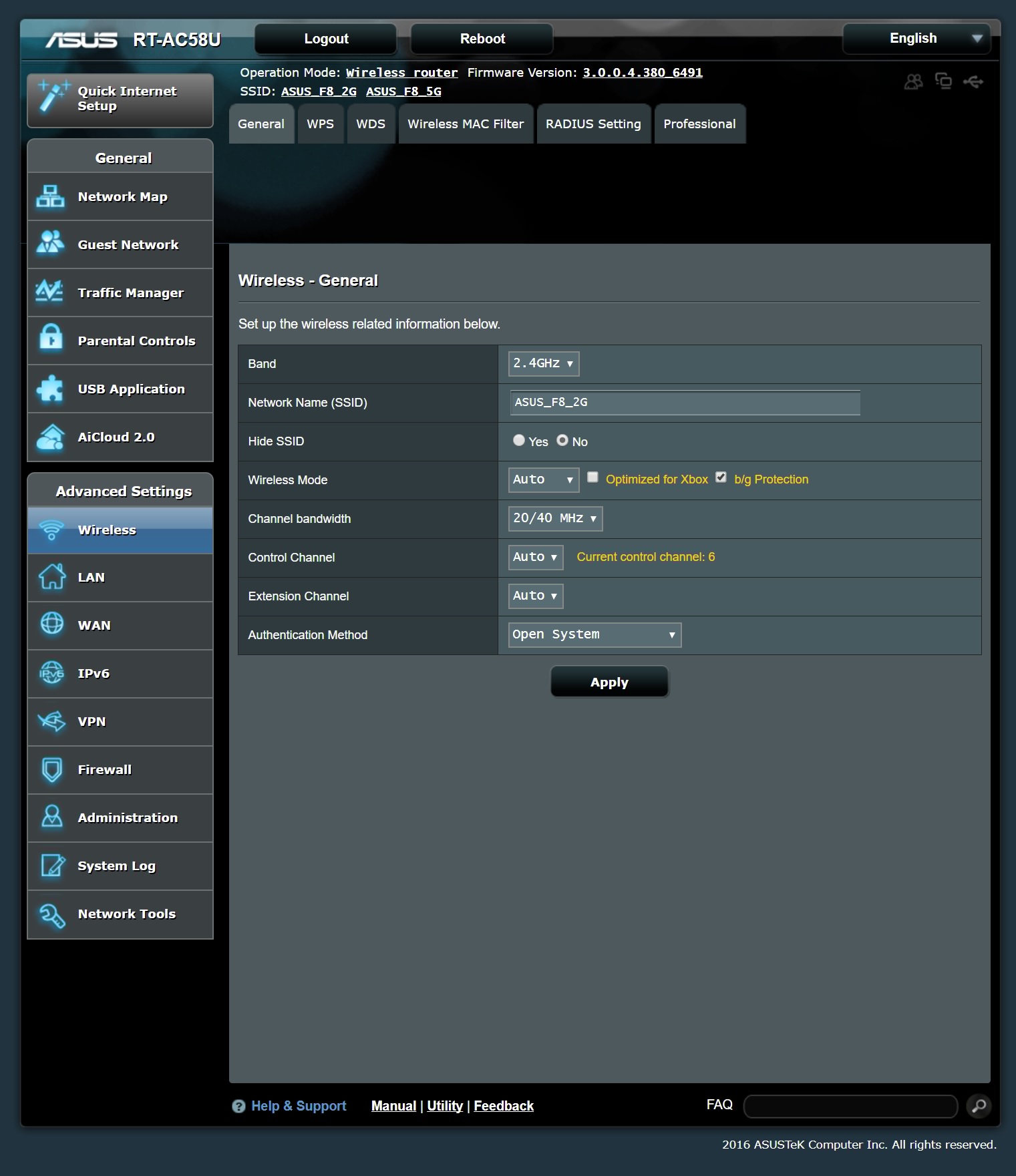Click the Administration user icon
Image resolution: width=1016 pixels, height=1176 pixels.
(x=51, y=817)
